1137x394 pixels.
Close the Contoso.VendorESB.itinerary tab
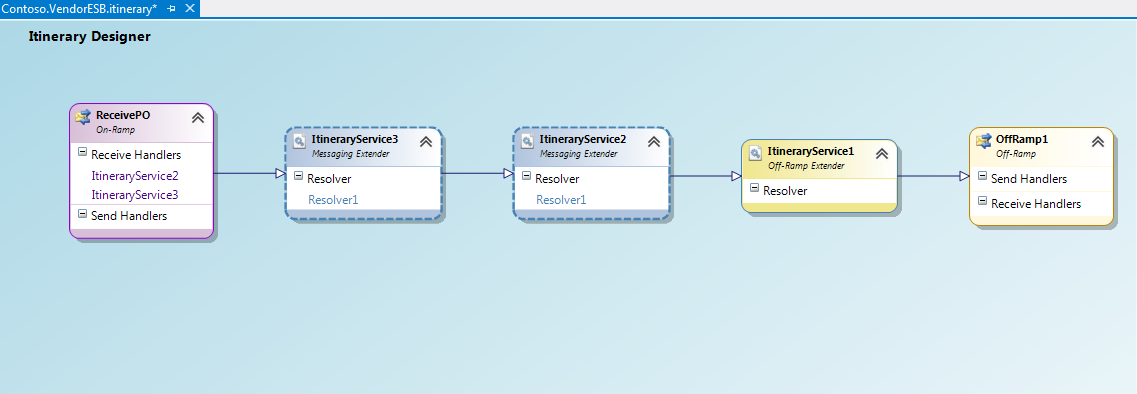coord(190,8)
